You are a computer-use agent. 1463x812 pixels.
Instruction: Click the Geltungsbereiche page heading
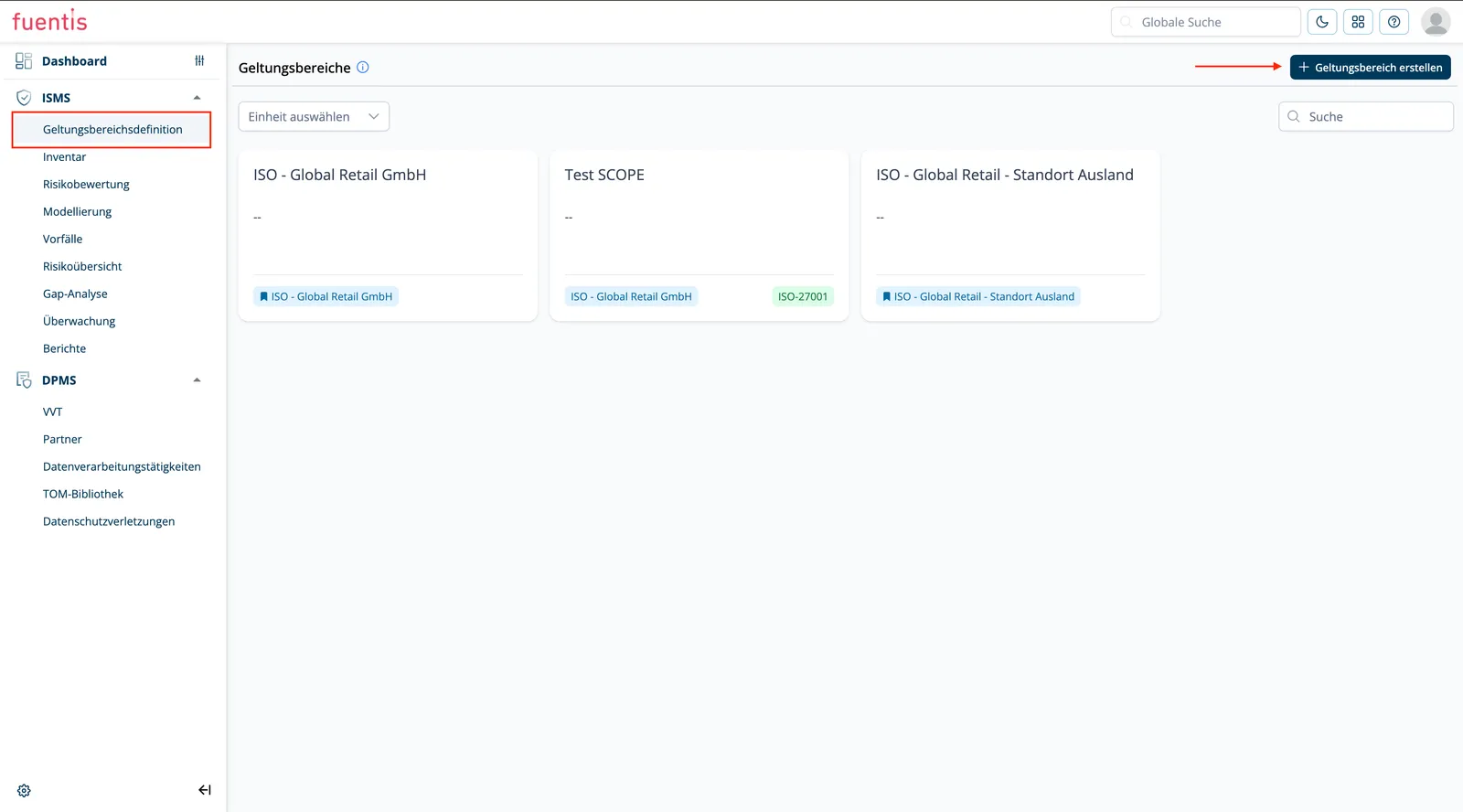pyautogui.click(x=294, y=68)
